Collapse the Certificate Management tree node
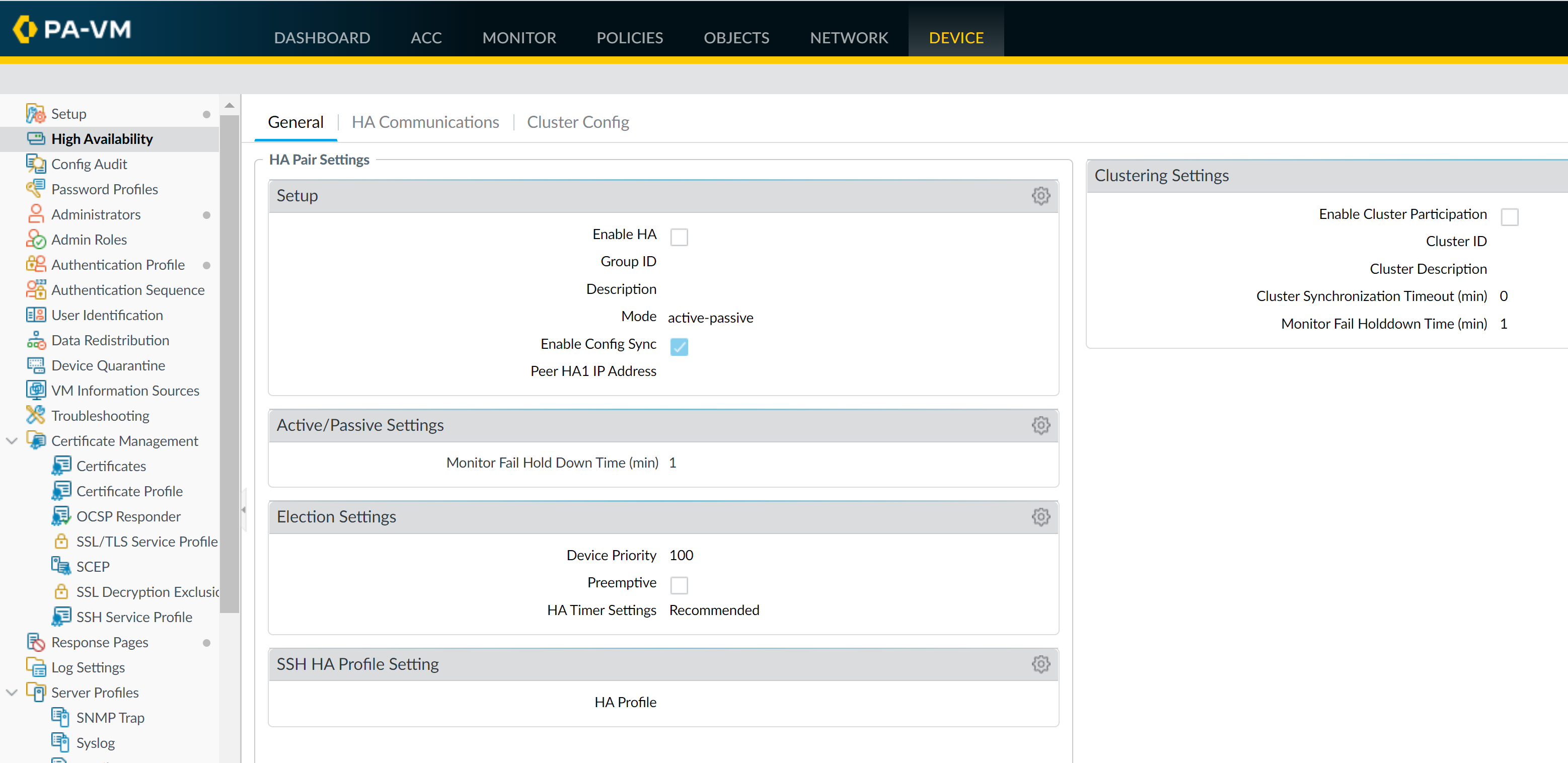The width and height of the screenshot is (1568, 763). [12, 440]
